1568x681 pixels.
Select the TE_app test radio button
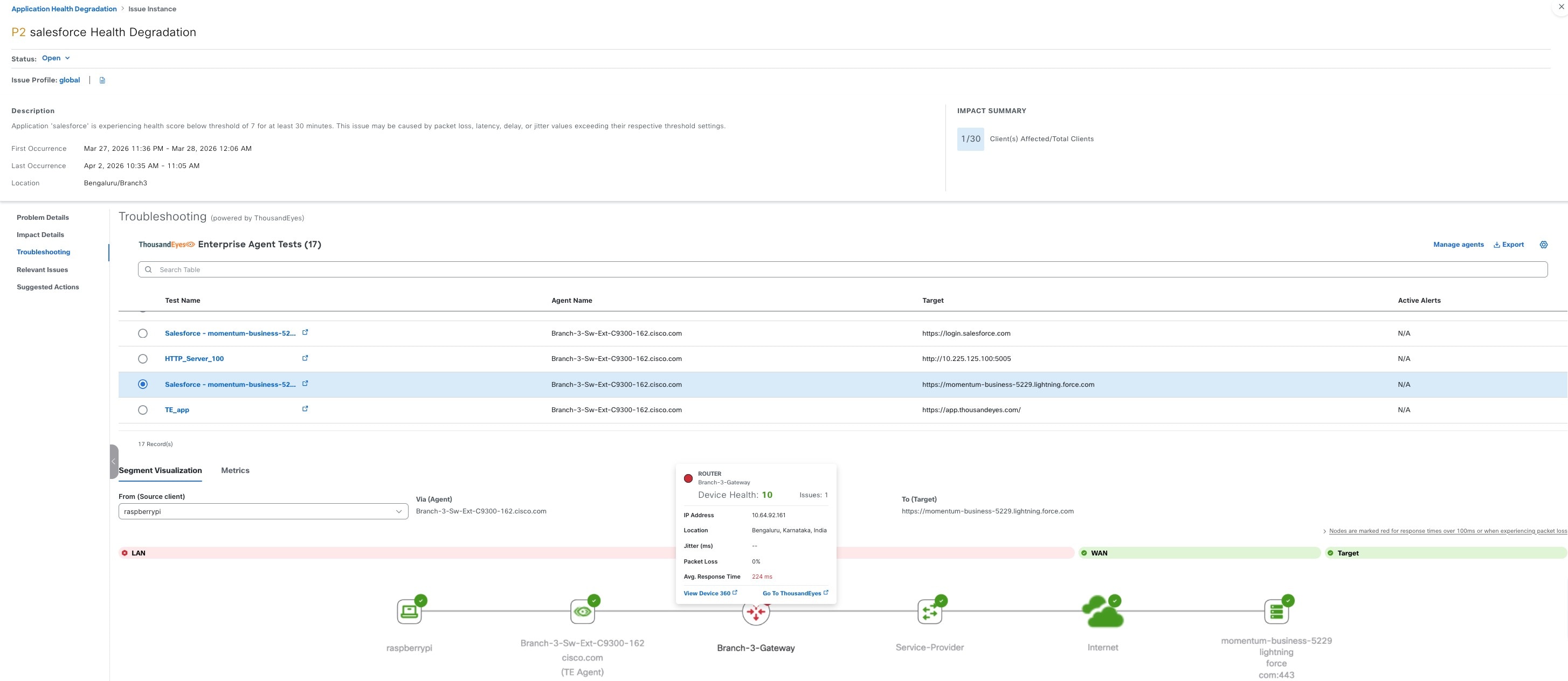click(142, 410)
